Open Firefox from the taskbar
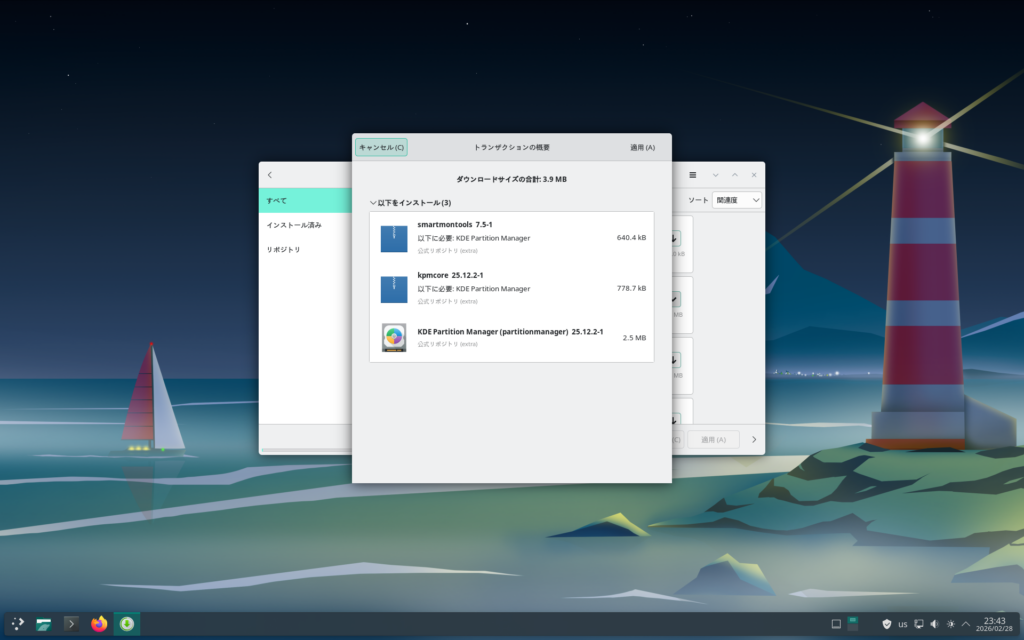 pyautogui.click(x=99, y=624)
